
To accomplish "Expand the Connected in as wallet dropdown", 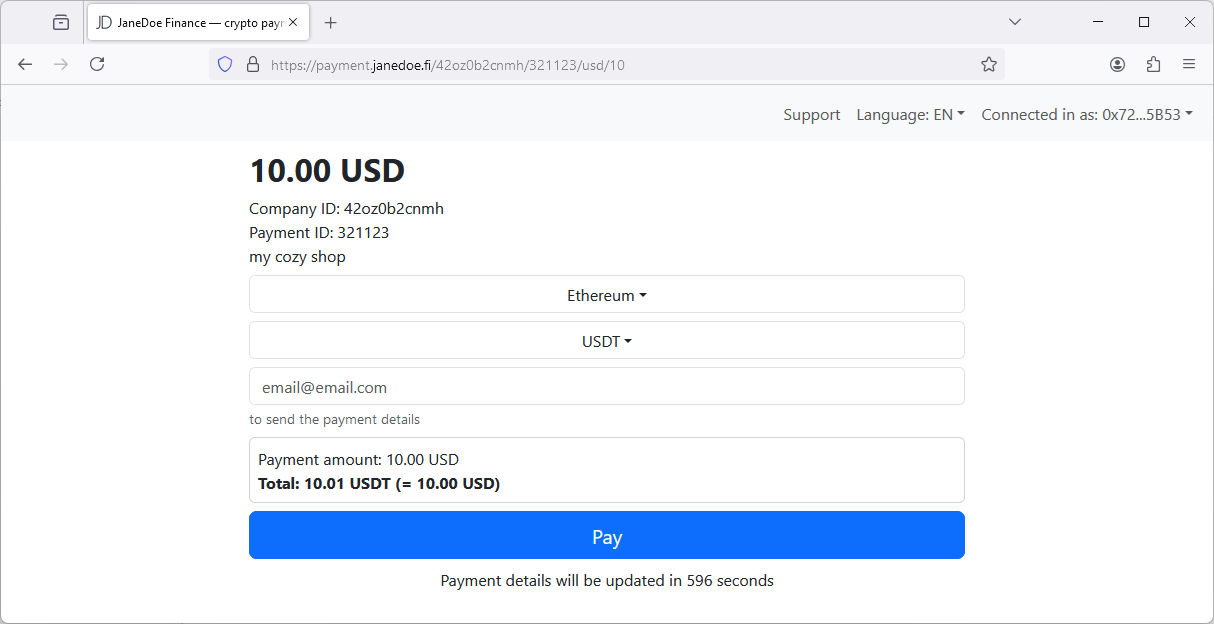I will coord(1087,115).
